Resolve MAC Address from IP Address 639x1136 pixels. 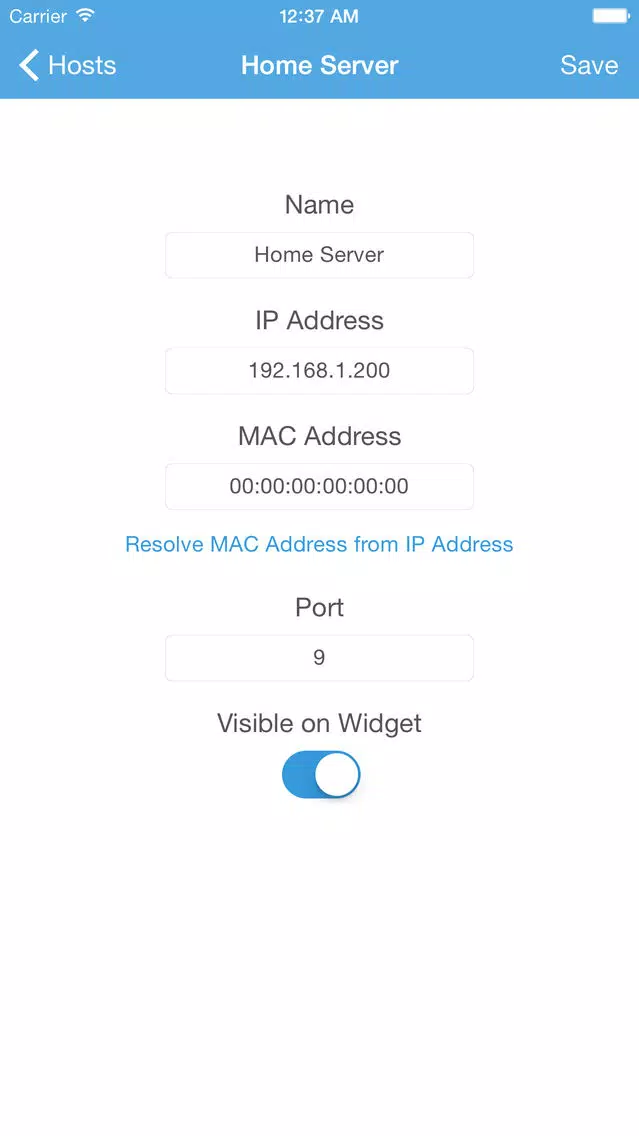[320, 544]
